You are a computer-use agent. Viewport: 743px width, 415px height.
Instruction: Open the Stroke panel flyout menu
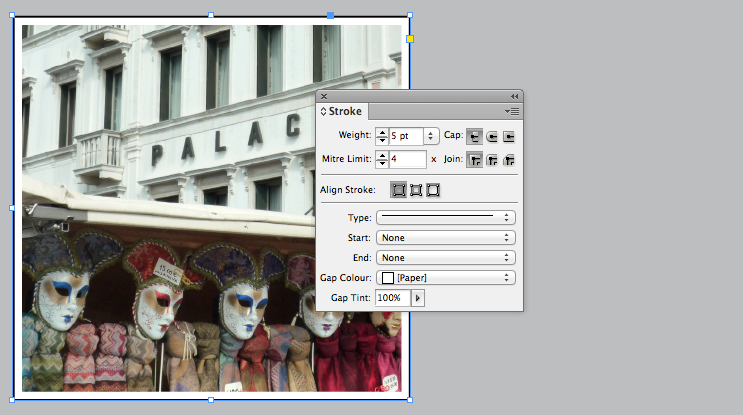(x=512, y=111)
